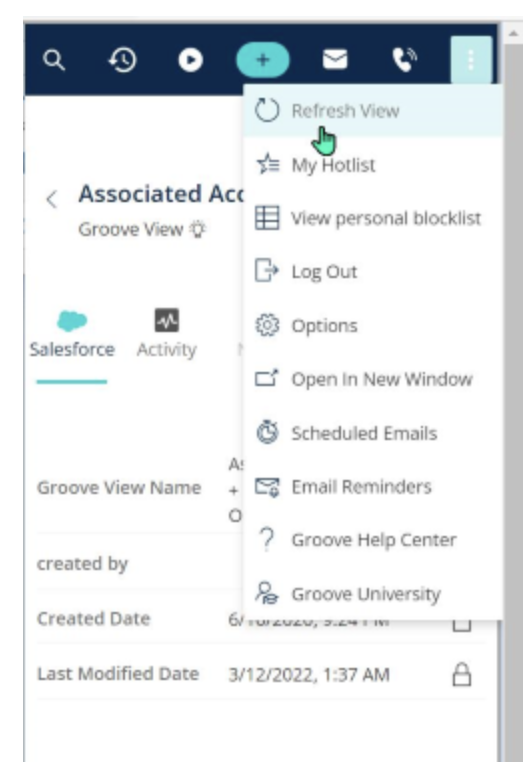Screen dimensions: 526x762
Task: Click the teal plus create button
Action: (263, 60)
